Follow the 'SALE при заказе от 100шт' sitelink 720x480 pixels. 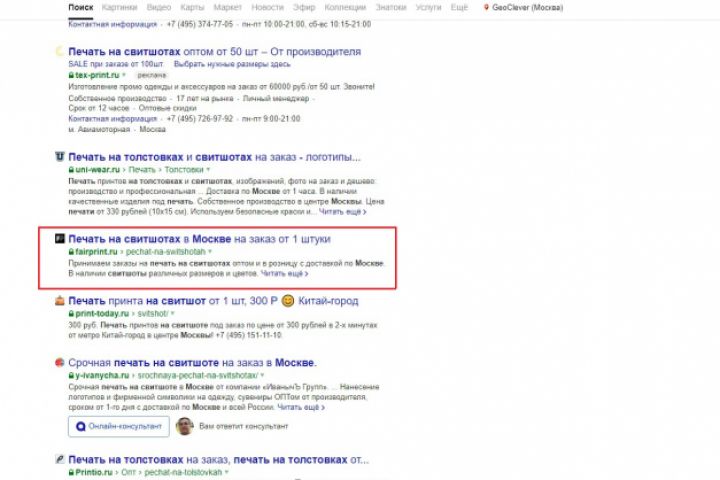(x=116, y=64)
